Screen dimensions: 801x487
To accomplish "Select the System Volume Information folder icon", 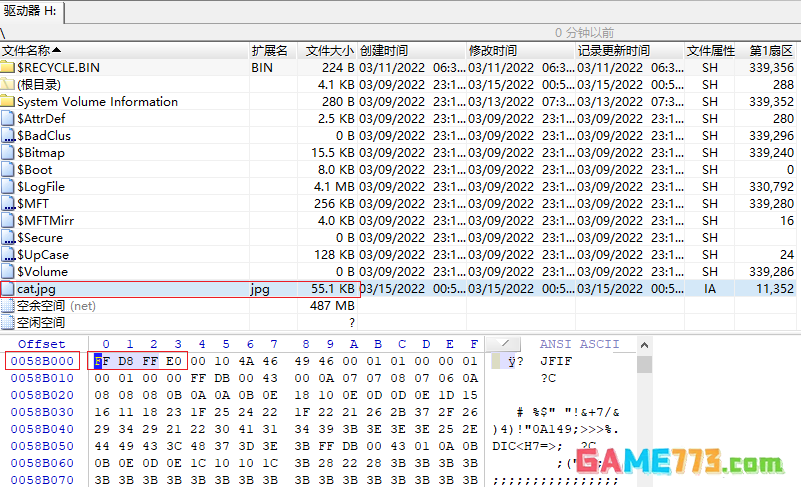I will 8,102.
